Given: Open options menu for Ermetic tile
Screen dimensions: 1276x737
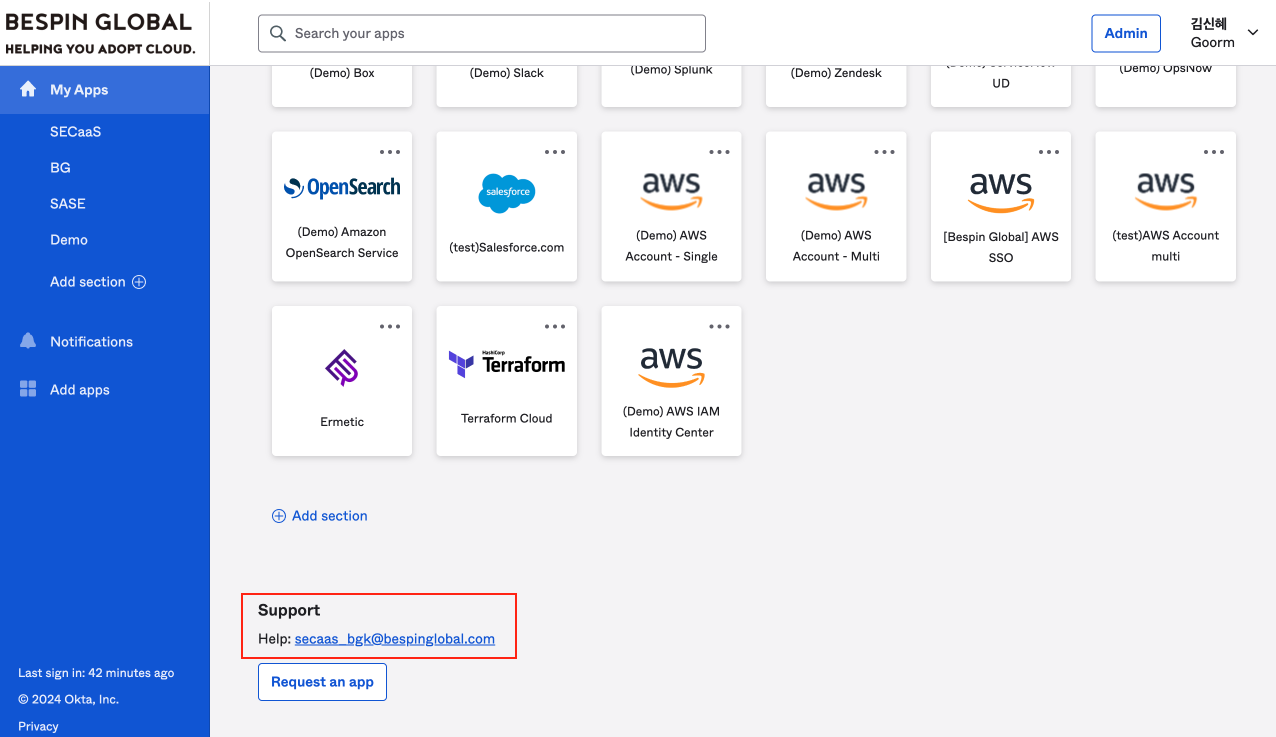Looking at the screenshot, I should (x=390, y=327).
